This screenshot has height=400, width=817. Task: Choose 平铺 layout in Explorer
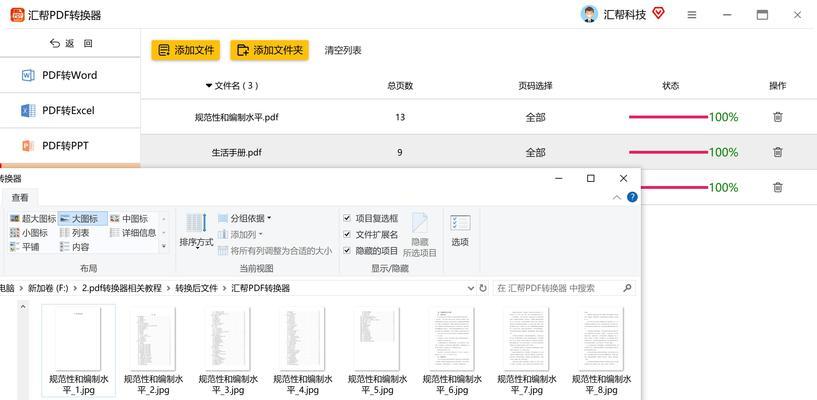point(24,247)
